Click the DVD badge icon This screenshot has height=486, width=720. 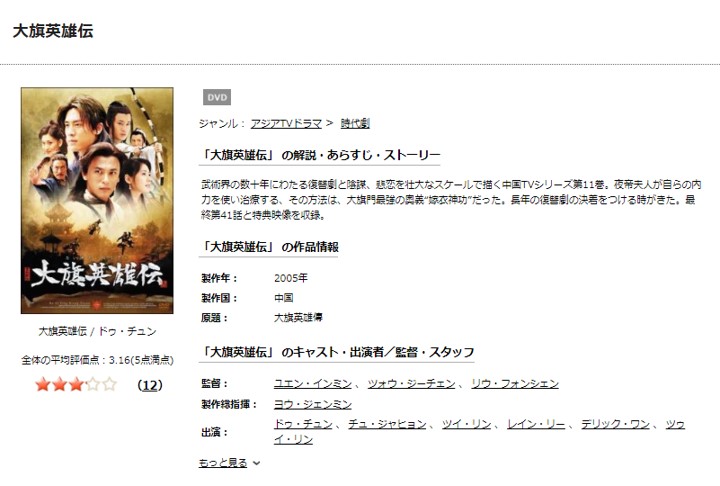pyautogui.click(x=217, y=97)
